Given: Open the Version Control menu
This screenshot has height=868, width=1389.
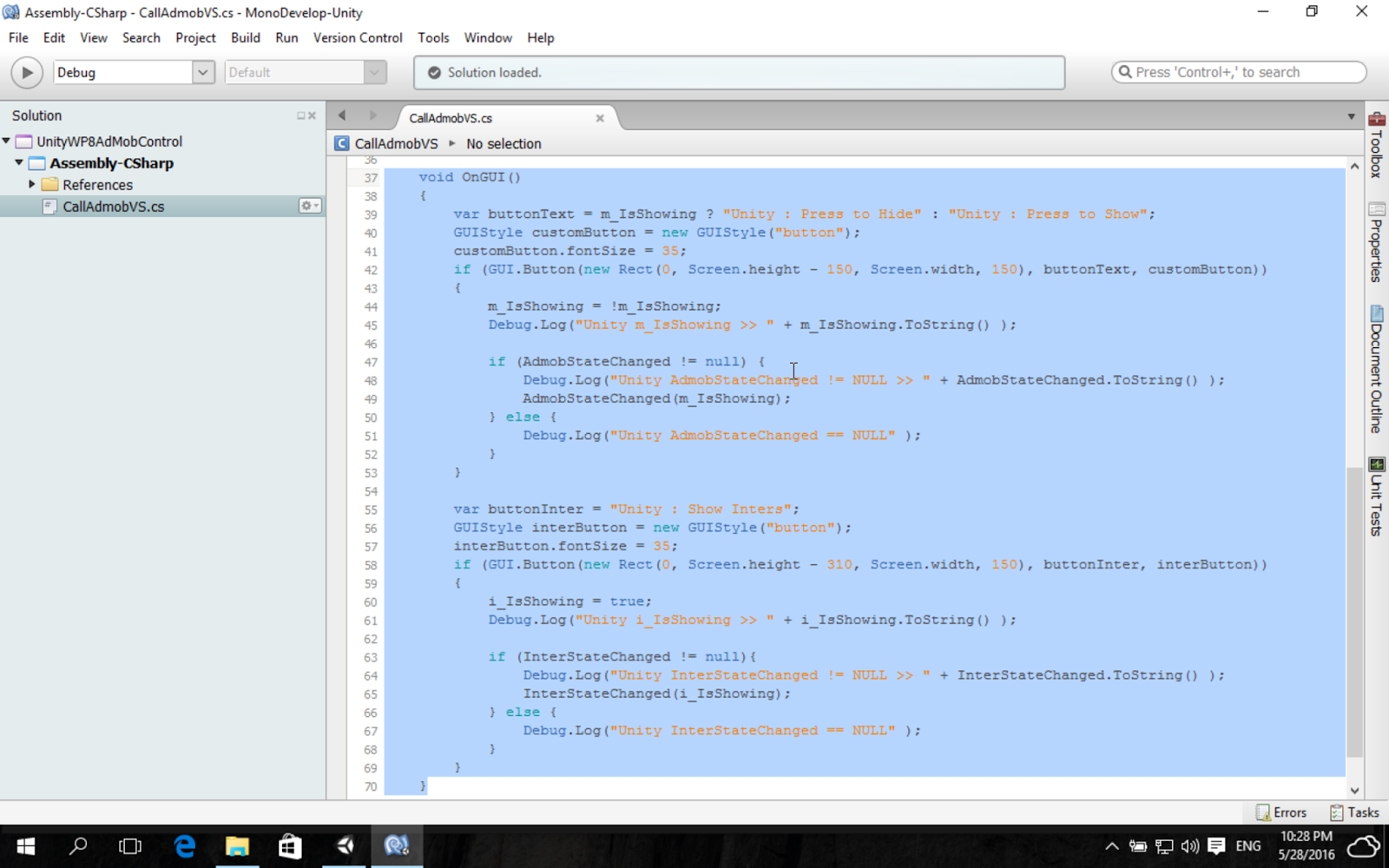Looking at the screenshot, I should [x=358, y=38].
